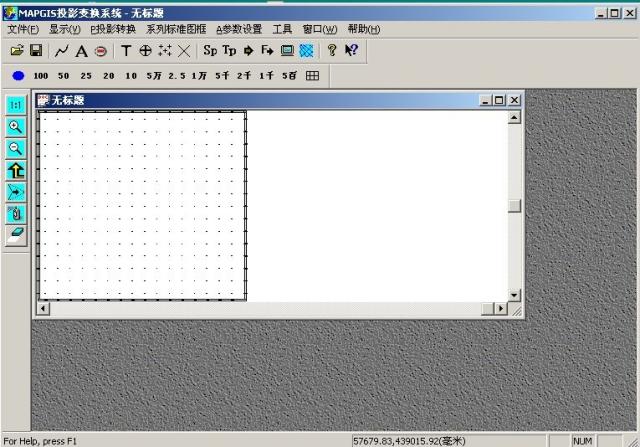The image size is (640, 447).
Task: Click the horizontal scrollbar right arrow
Action: tap(501, 309)
